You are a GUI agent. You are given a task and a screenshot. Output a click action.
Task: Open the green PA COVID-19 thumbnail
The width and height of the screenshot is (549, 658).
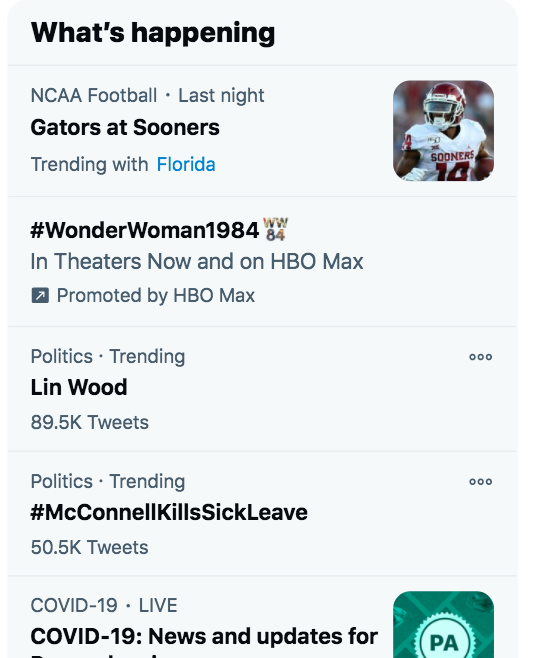443,624
